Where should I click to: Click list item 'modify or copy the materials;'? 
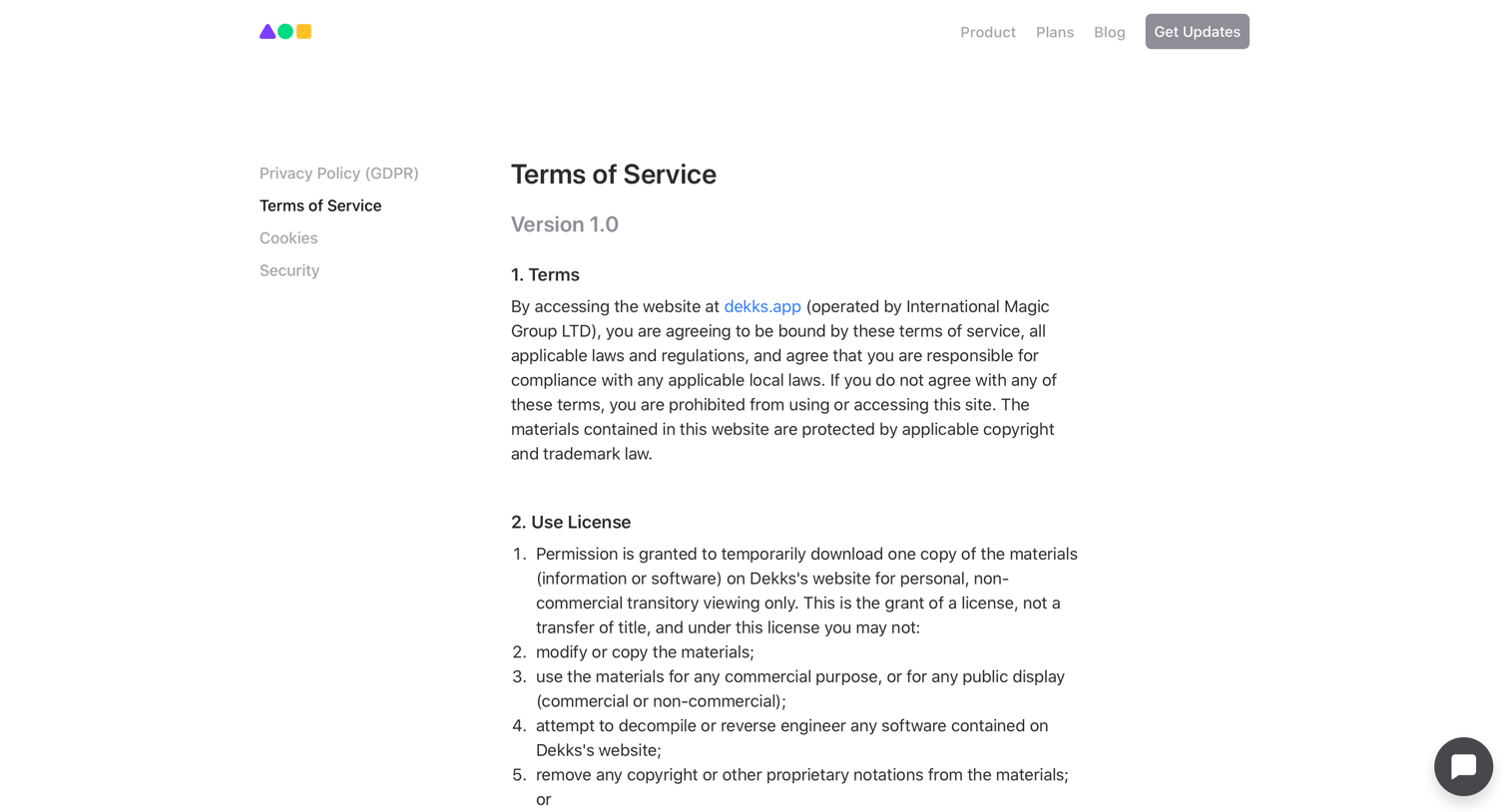point(645,651)
